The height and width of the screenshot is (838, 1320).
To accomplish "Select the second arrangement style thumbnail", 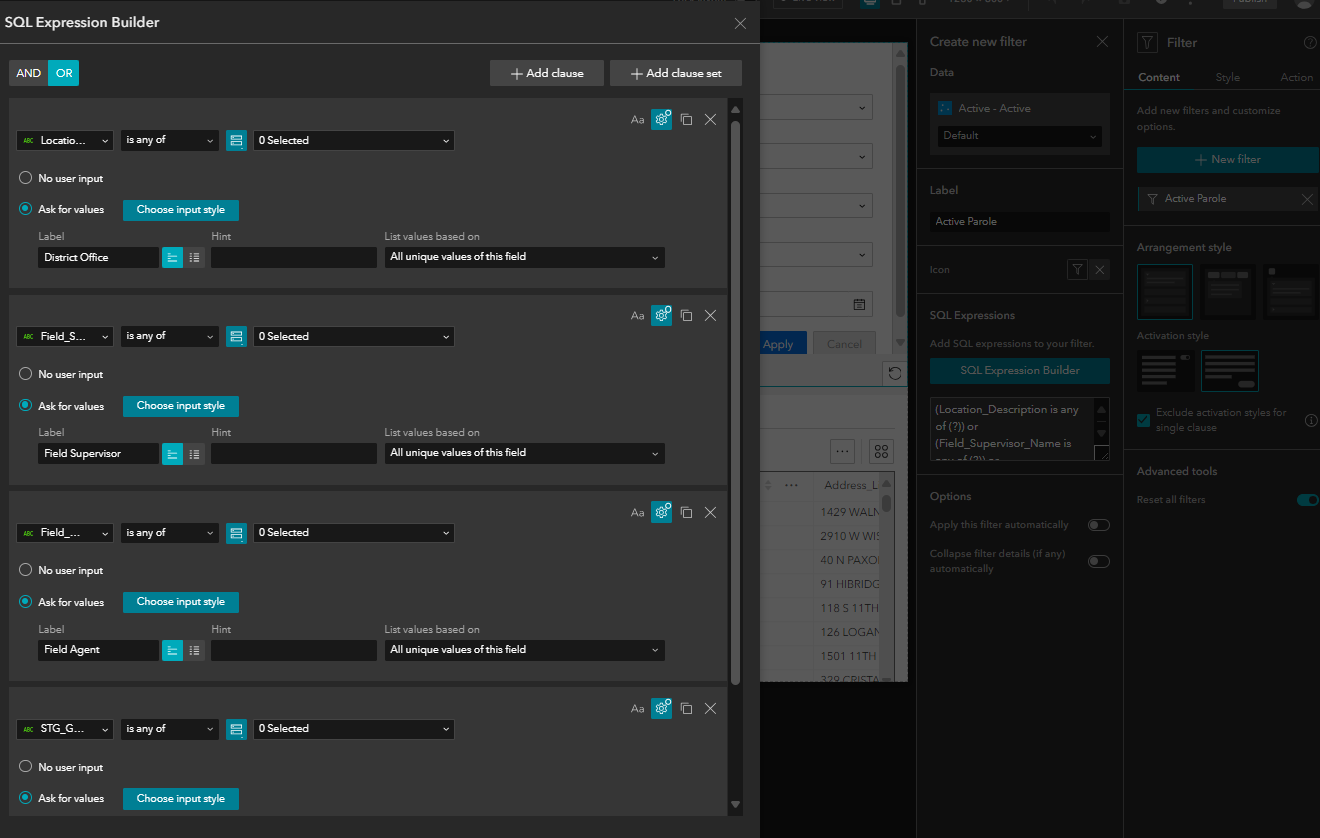I will click(1228, 291).
